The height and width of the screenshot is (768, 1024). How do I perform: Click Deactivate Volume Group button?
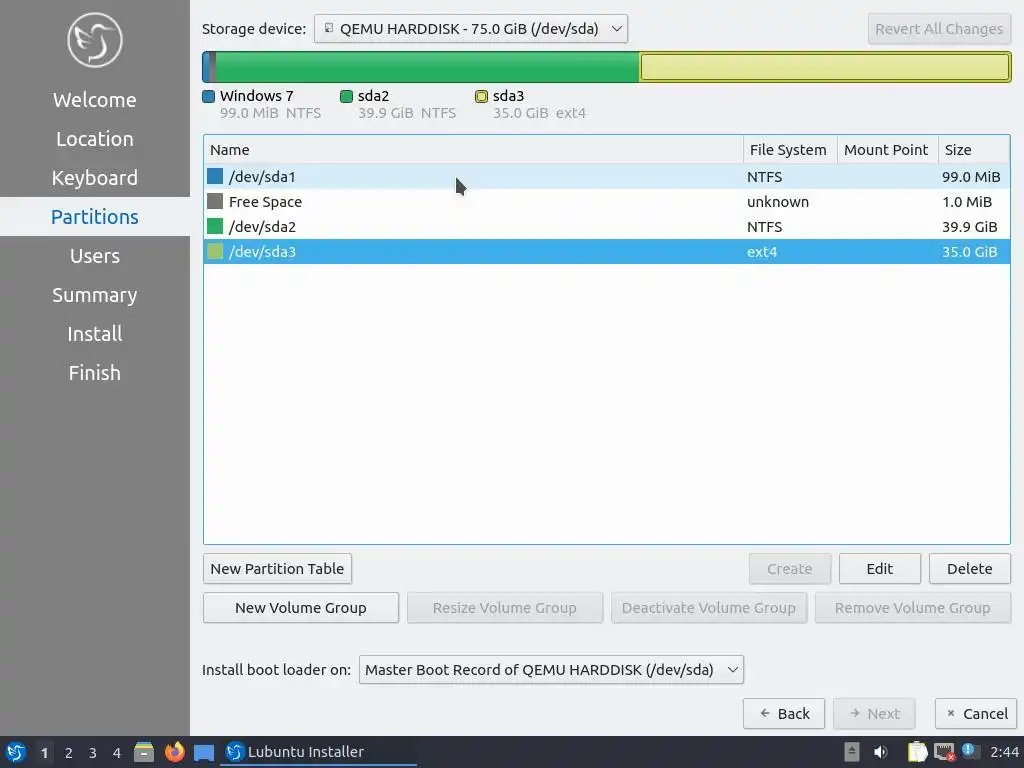pos(709,608)
